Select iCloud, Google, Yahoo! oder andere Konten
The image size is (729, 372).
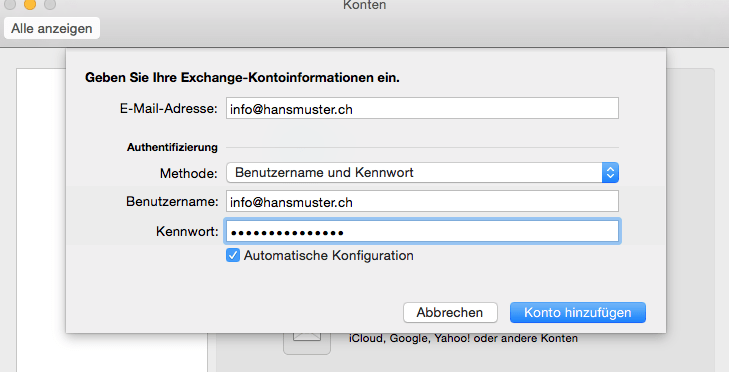(463, 339)
